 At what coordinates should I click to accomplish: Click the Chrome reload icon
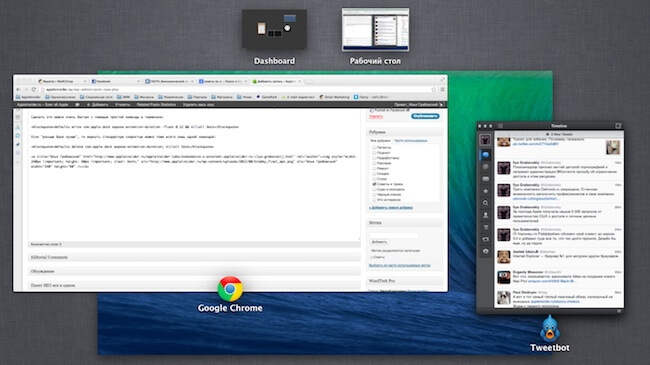click(34, 89)
